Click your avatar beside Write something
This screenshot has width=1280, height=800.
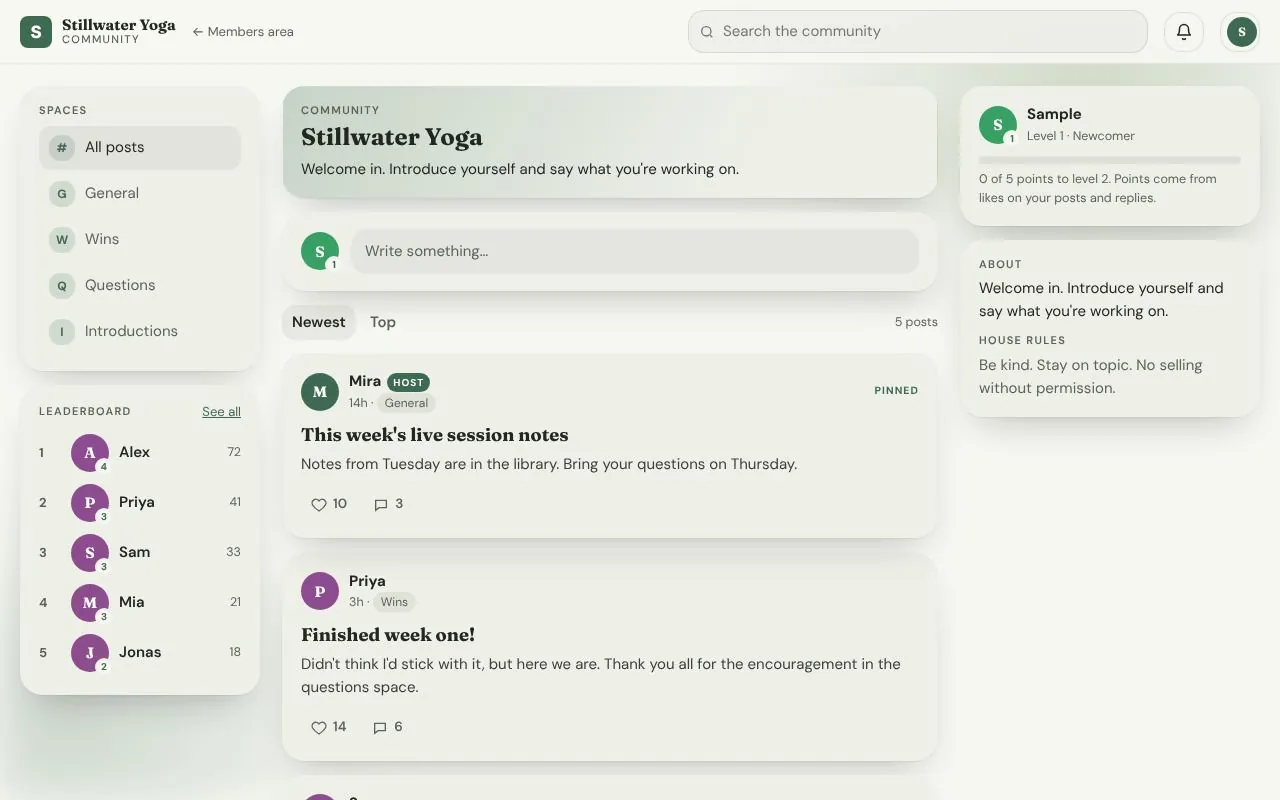tap(320, 251)
